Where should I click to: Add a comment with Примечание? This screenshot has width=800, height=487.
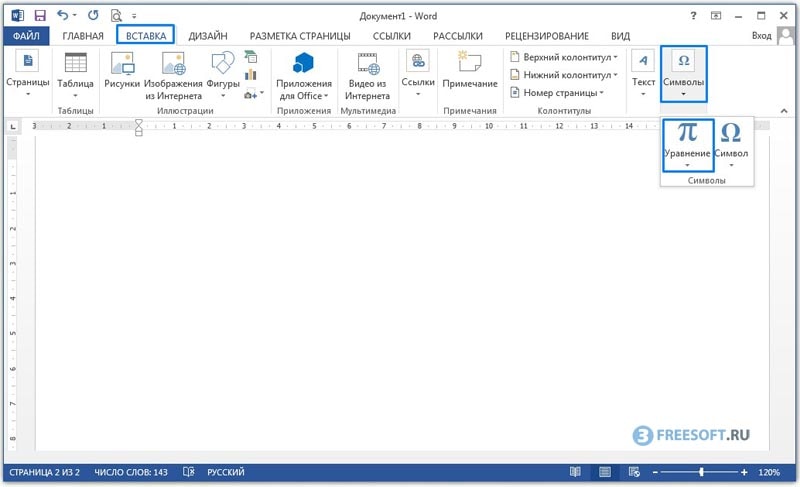coord(469,70)
